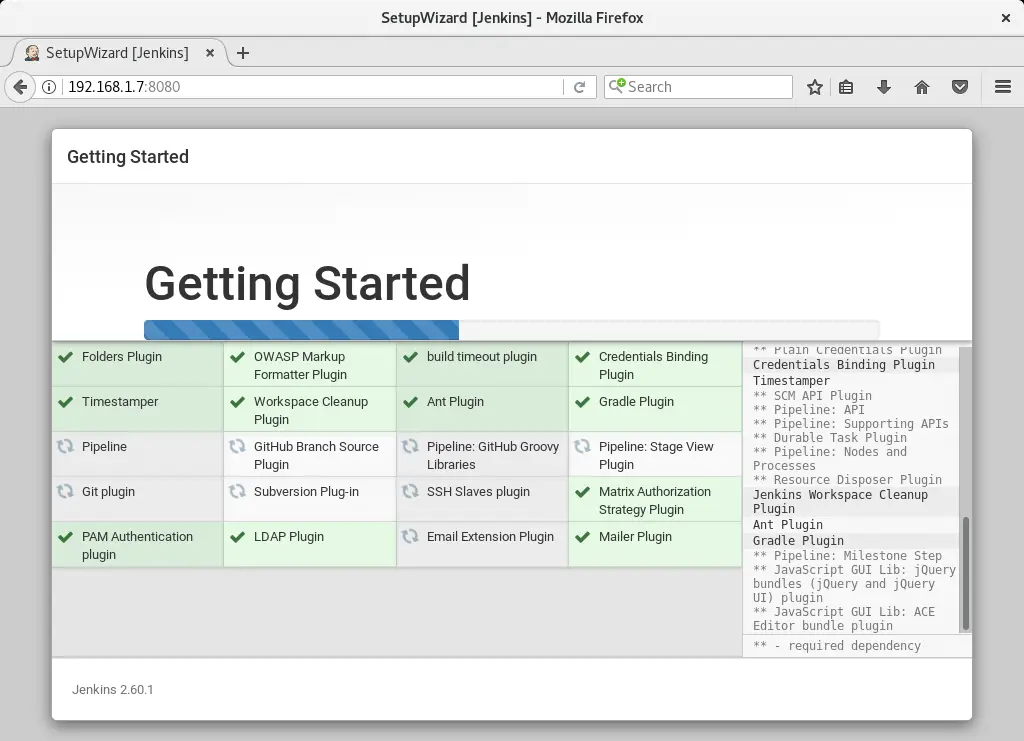
Task: Click 'Jenkins Workspace Cleanup Plugin' log entry
Action: (840, 501)
